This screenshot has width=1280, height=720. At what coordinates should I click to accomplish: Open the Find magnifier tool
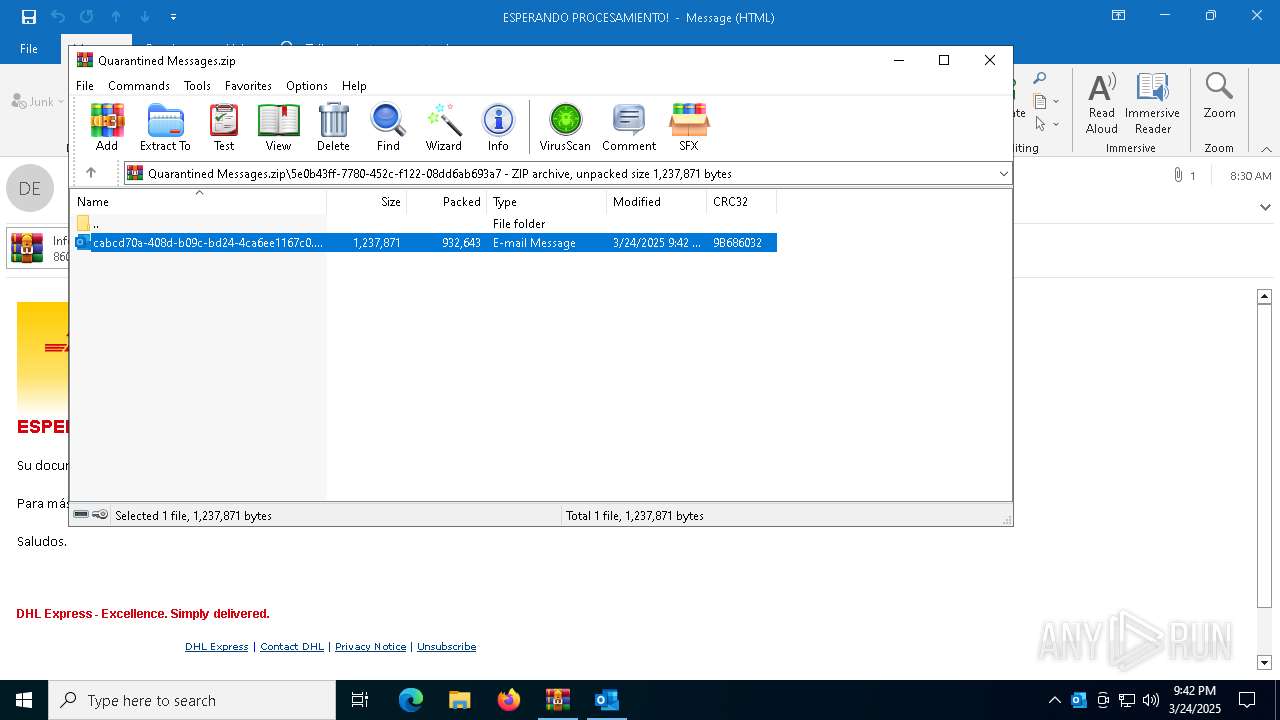tap(388, 127)
